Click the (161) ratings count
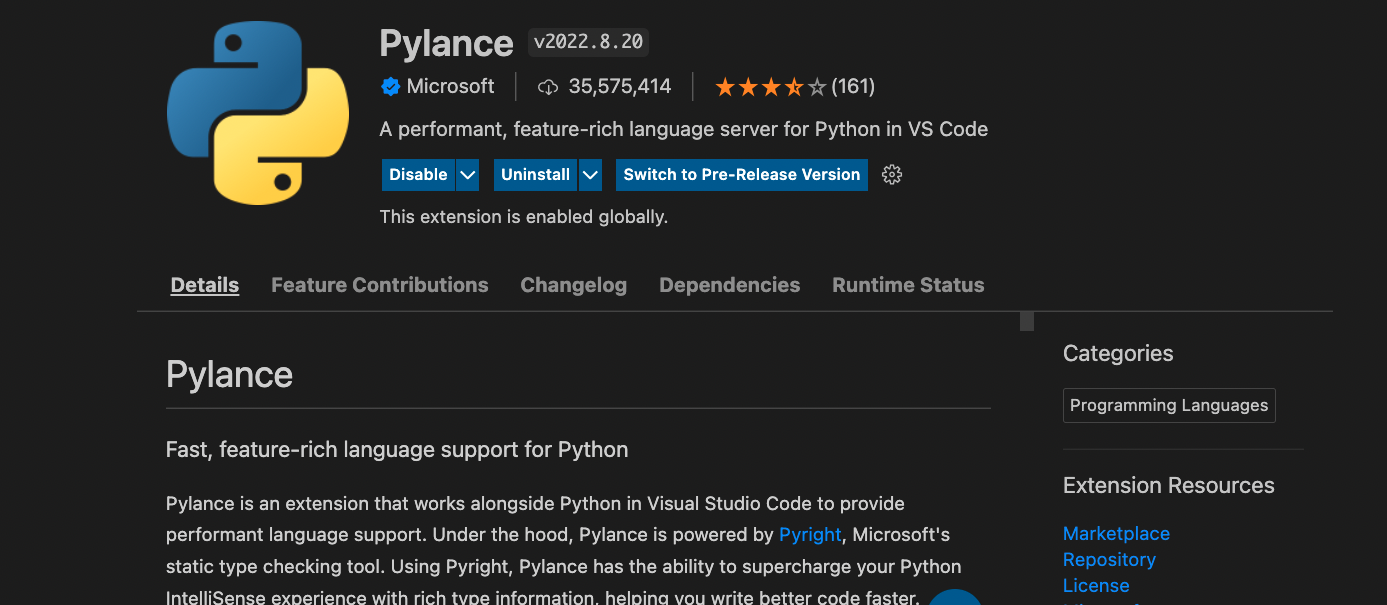The image size is (1387, 605). click(x=853, y=87)
